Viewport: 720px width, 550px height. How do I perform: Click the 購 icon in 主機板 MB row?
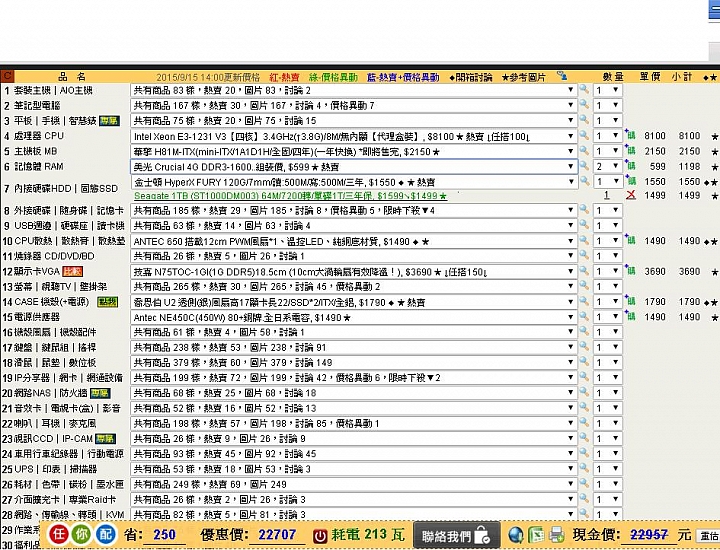pyautogui.click(x=630, y=151)
